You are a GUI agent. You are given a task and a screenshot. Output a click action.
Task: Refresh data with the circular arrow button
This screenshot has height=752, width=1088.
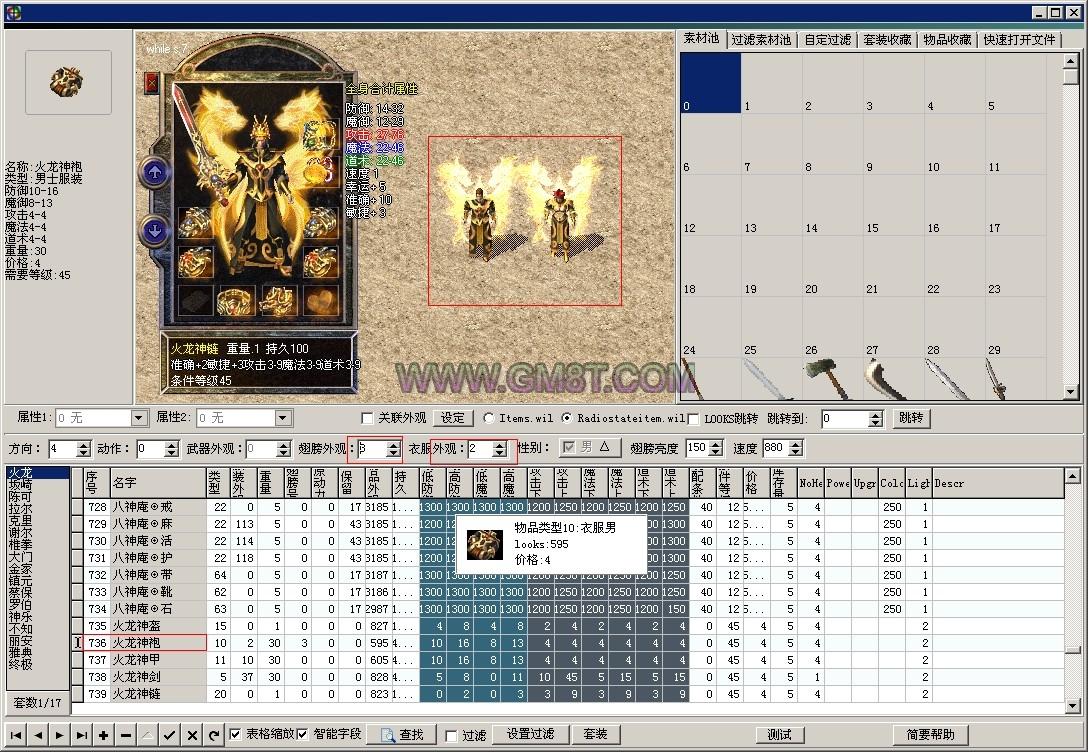pyautogui.click(x=214, y=735)
